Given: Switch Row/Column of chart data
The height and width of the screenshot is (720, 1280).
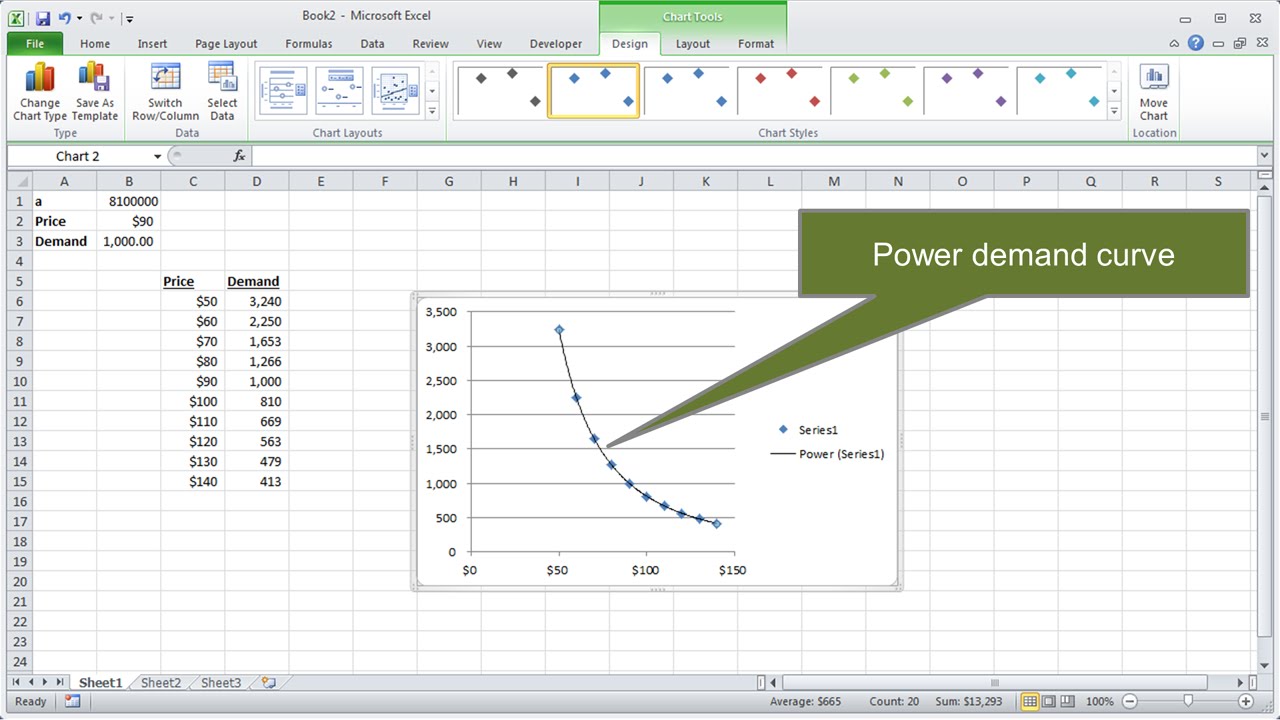Looking at the screenshot, I should click(x=165, y=92).
